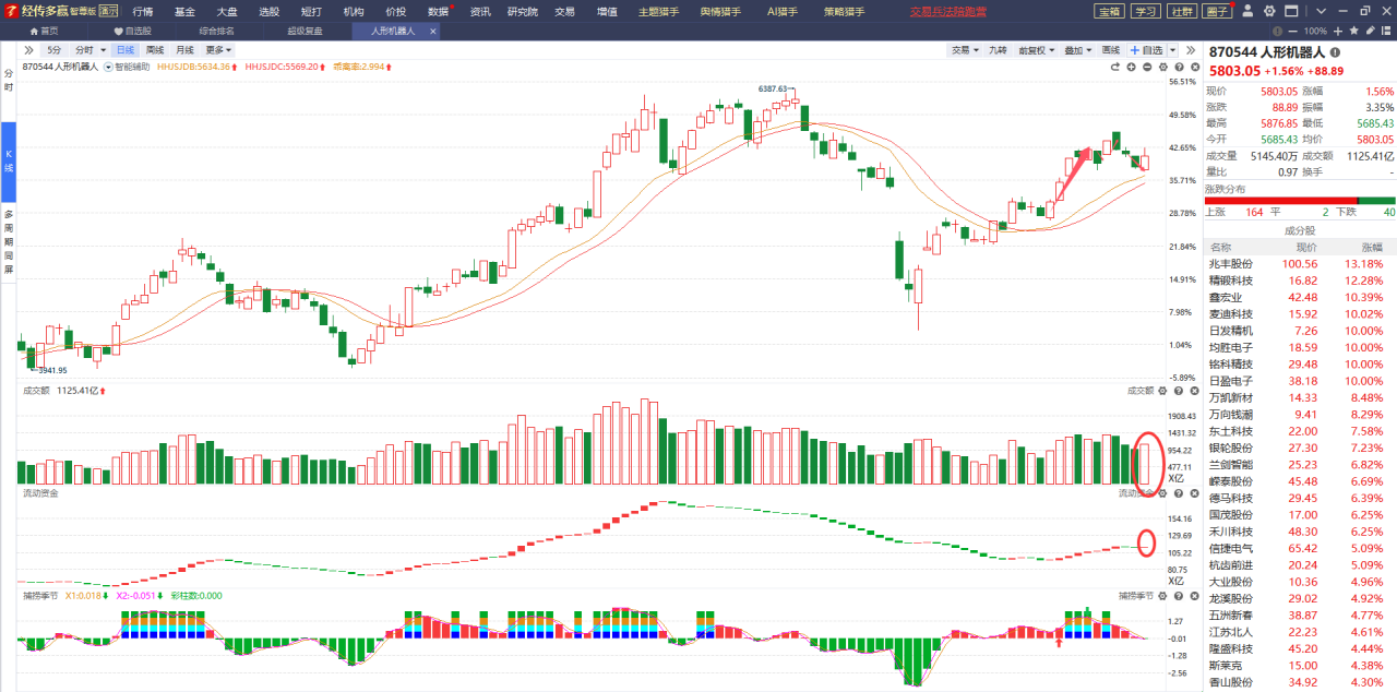
Task: Switch chart period to 5分
Action: click(54, 50)
